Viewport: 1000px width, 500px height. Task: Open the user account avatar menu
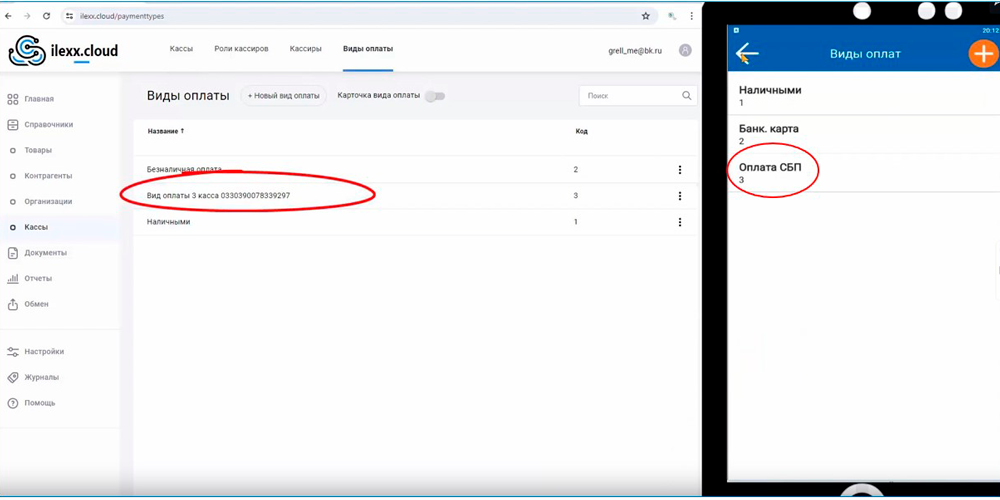pyautogui.click(x=685, y=50)
